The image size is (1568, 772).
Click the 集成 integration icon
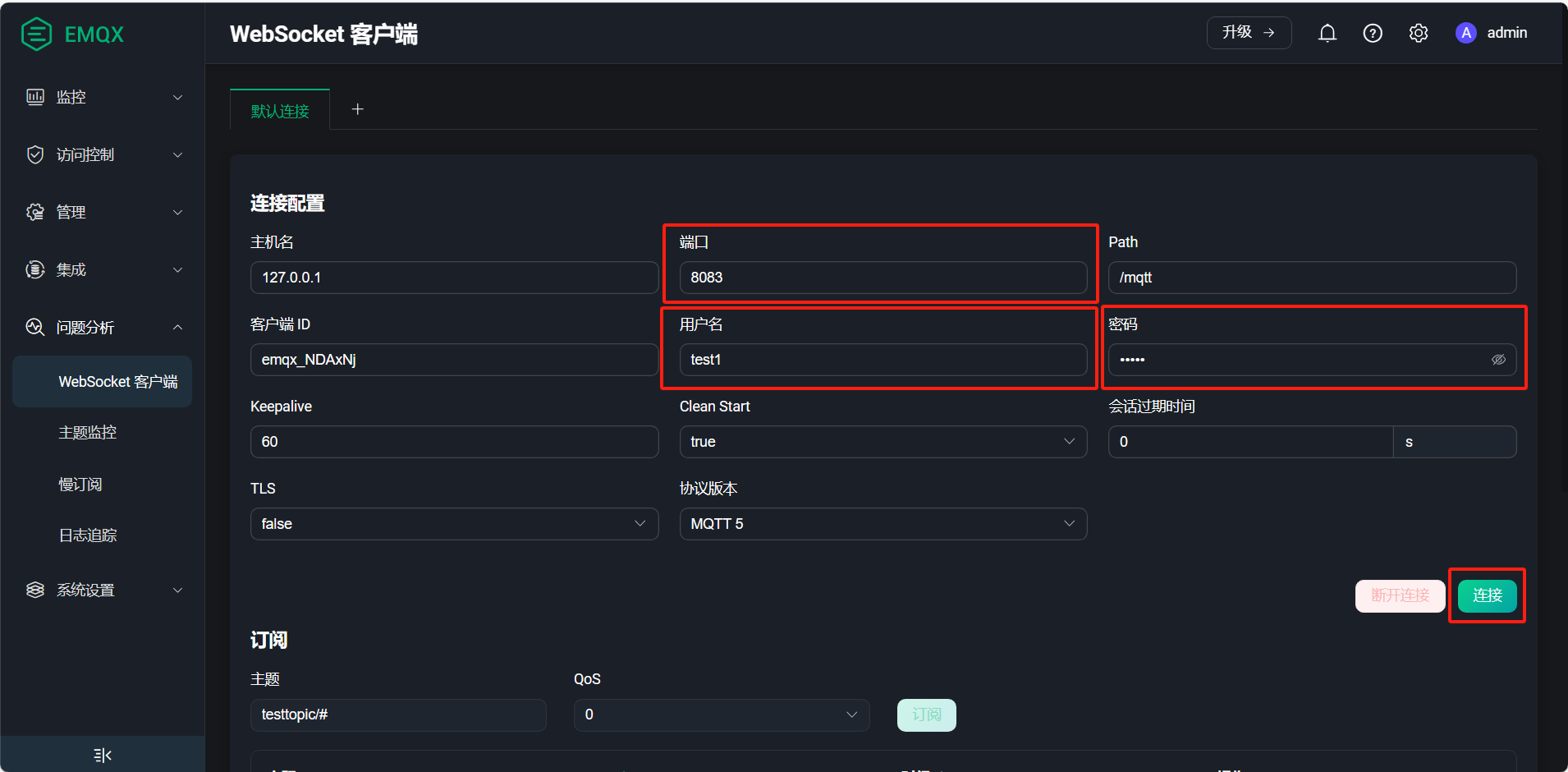(35, 269)
